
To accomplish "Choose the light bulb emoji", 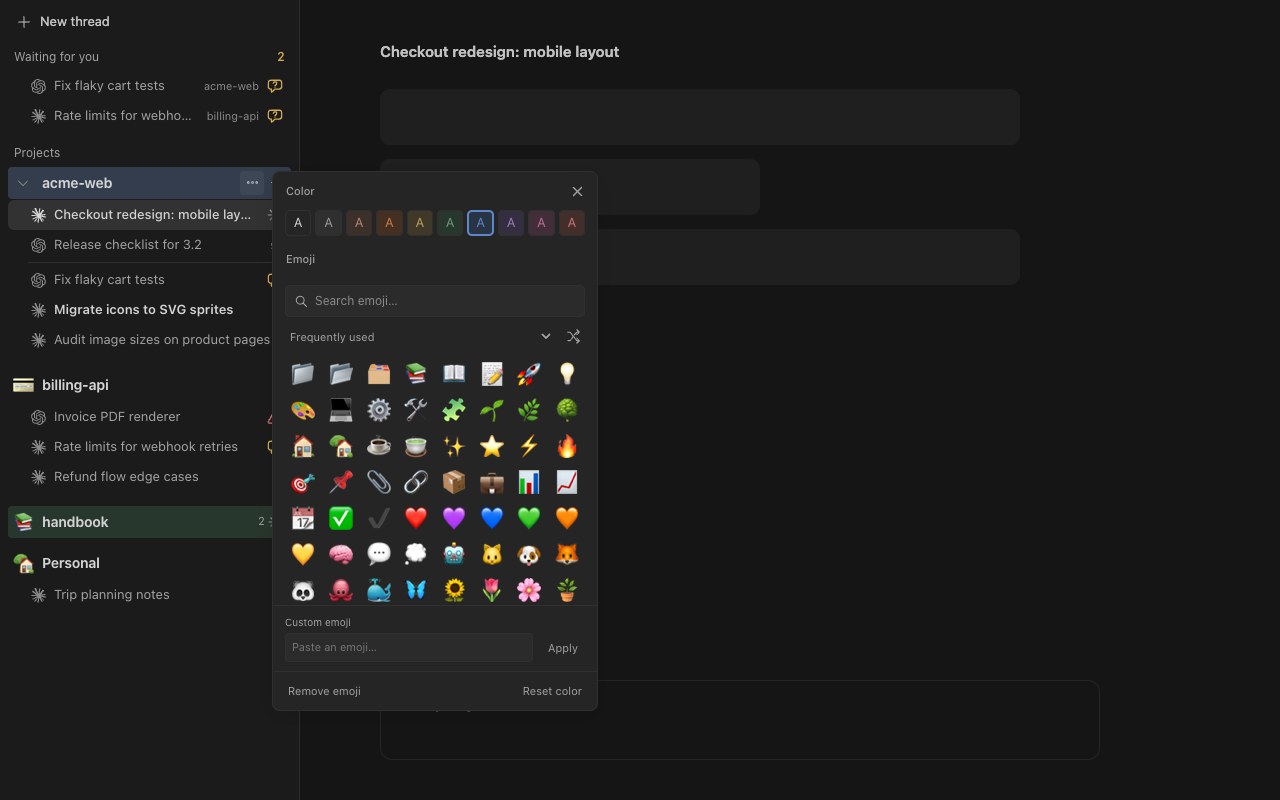I will 567,374.
